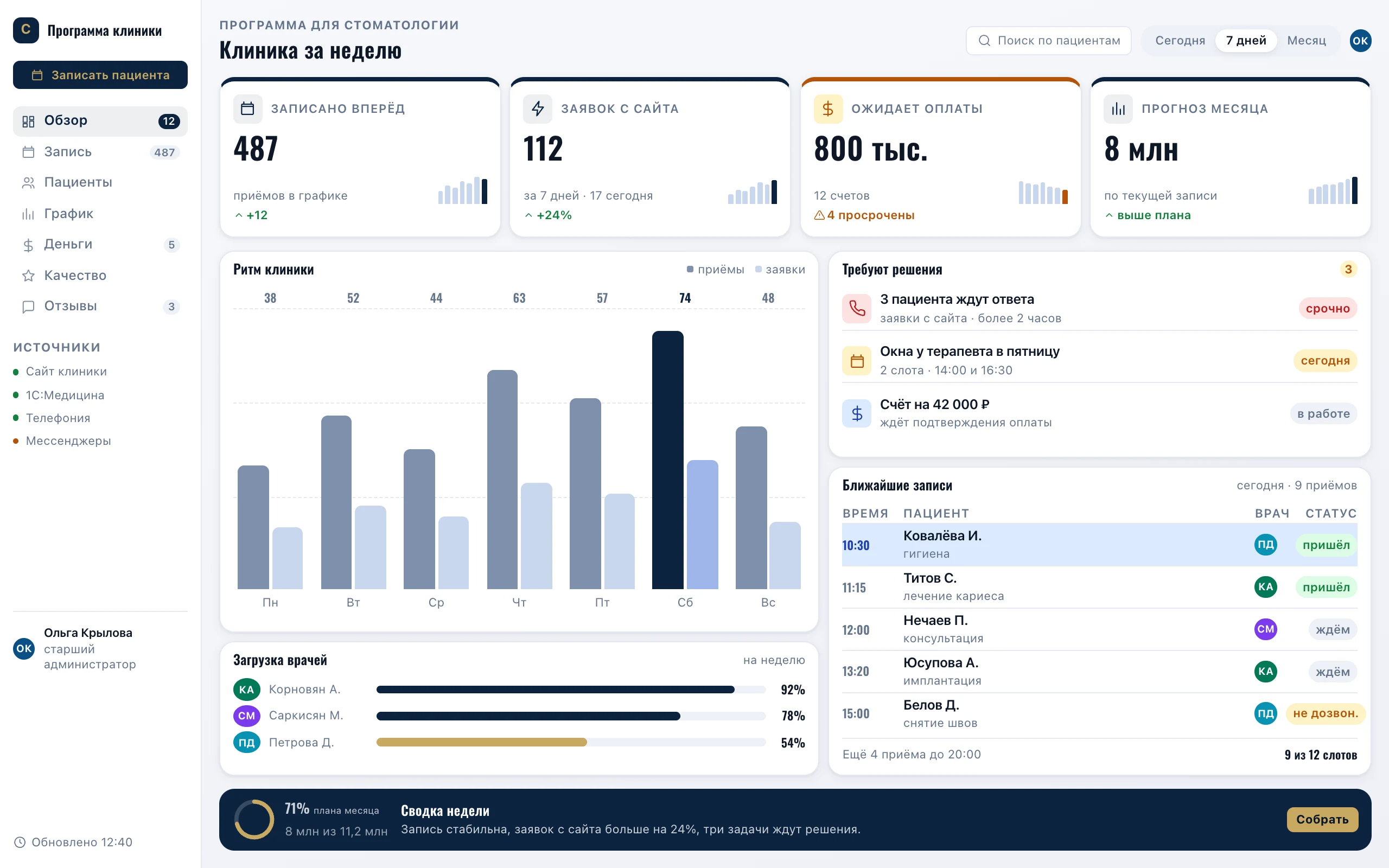The image size is (1389, 868).
Task: Click the заявки legend item
Action: coord(780,270)
